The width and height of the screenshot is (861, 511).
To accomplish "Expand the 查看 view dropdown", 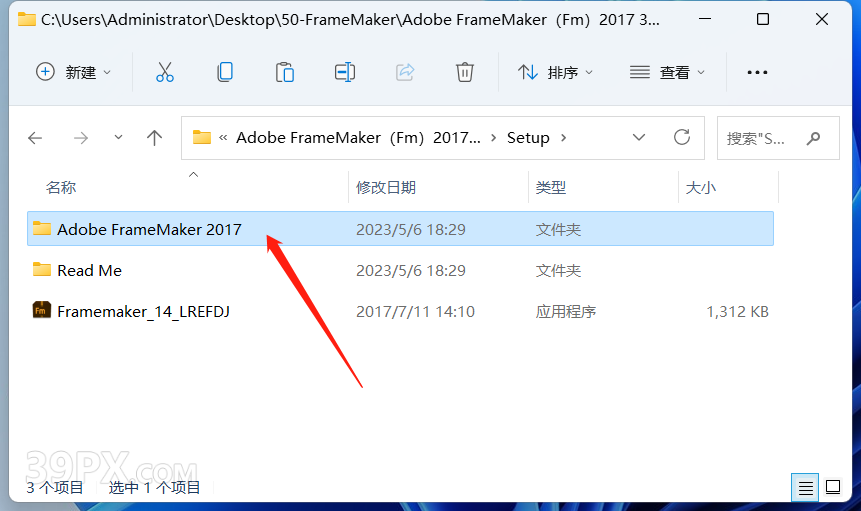I will coord(667,72).
